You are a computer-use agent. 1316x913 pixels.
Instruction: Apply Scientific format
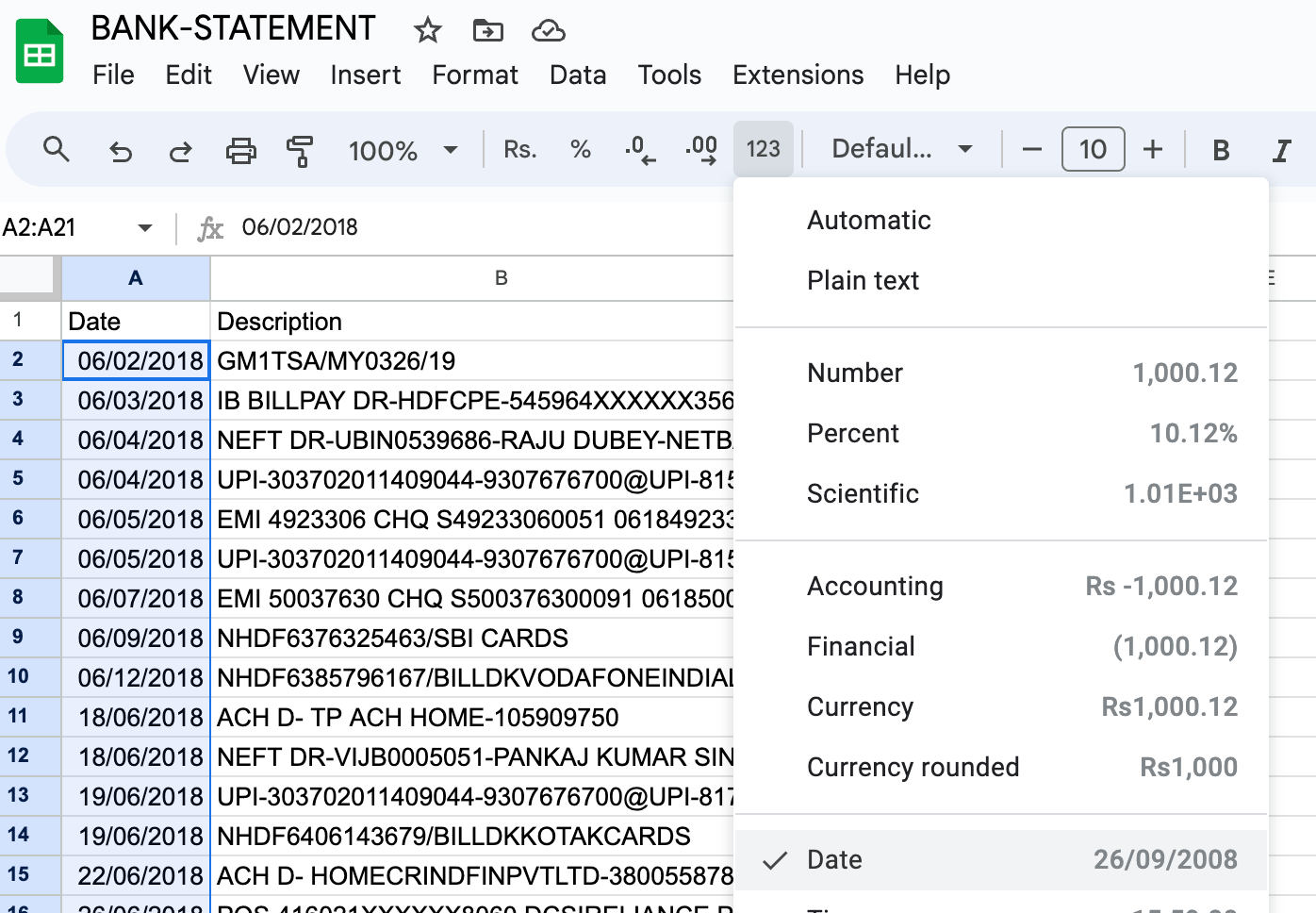[x=1001, y=494]
